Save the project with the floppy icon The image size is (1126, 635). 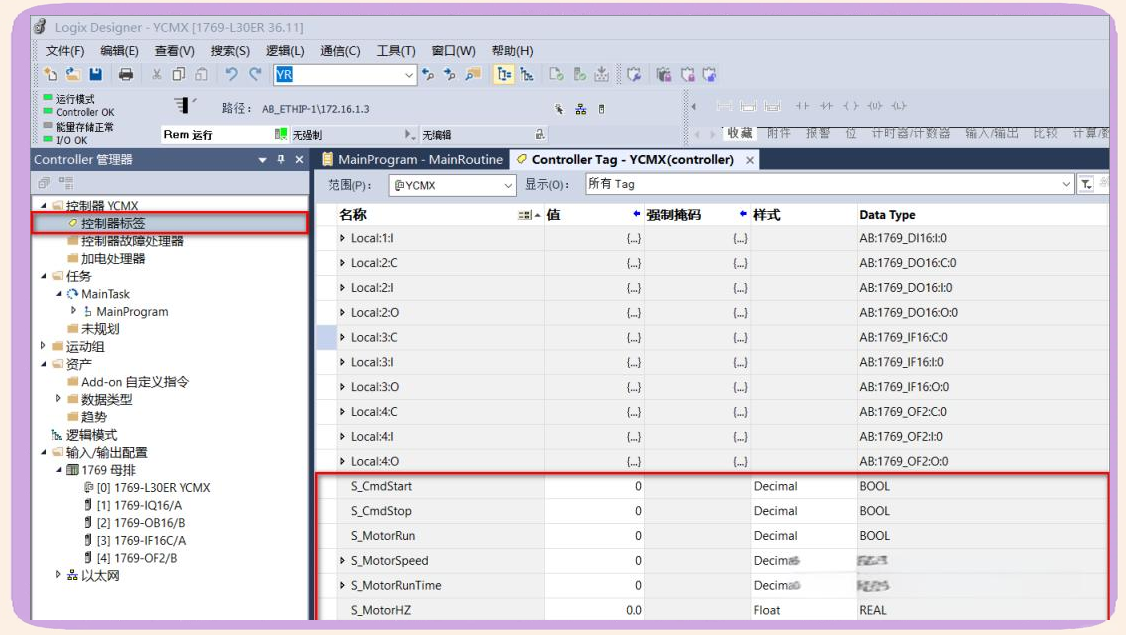[x=96, y=74]
